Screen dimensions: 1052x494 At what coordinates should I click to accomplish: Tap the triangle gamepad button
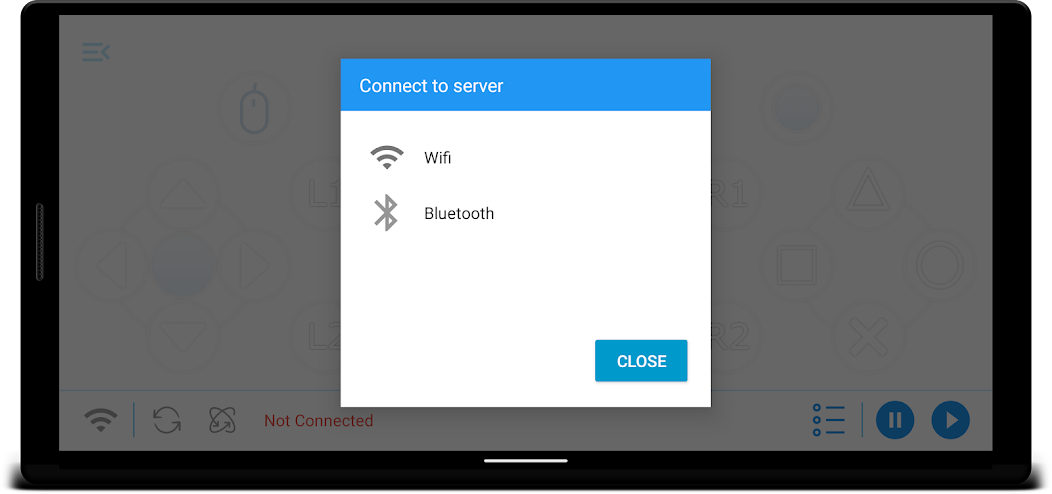click(868, 193)
